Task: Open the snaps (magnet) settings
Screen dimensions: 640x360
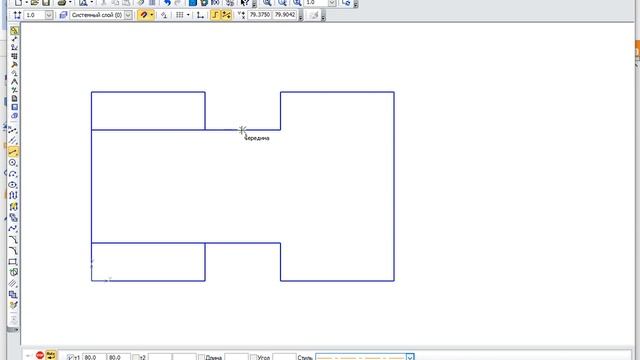Action: pyautogui.click(x=143, y=15)
